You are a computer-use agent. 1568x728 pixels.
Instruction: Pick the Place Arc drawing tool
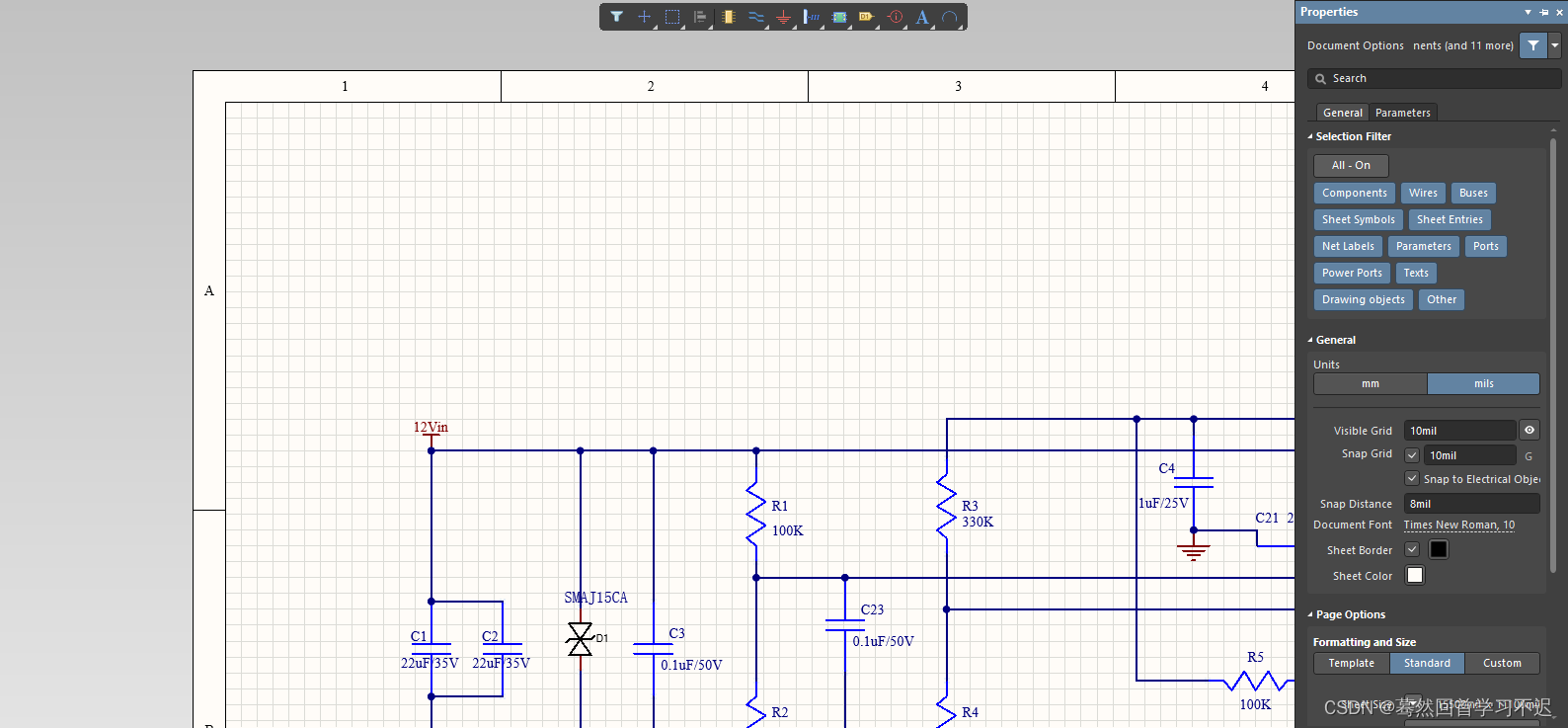pos(950,17)
